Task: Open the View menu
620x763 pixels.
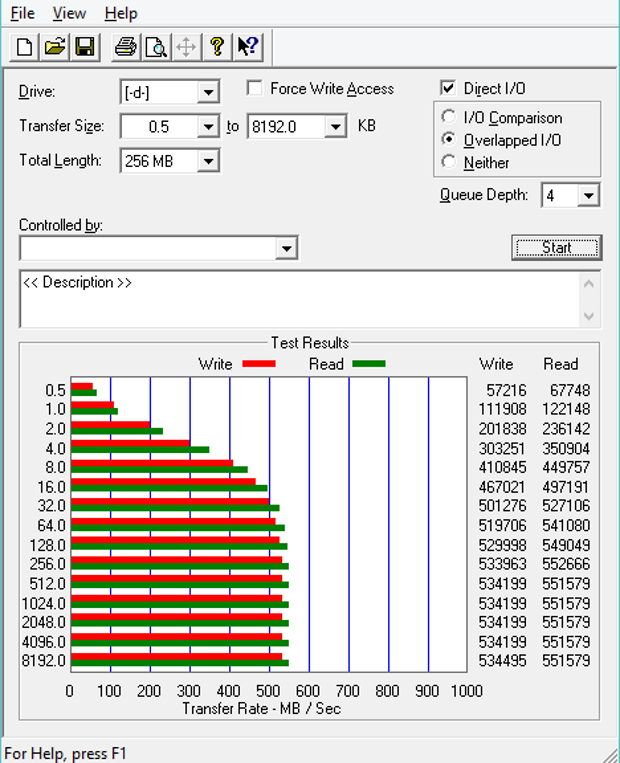Action: tap(69, 14)
